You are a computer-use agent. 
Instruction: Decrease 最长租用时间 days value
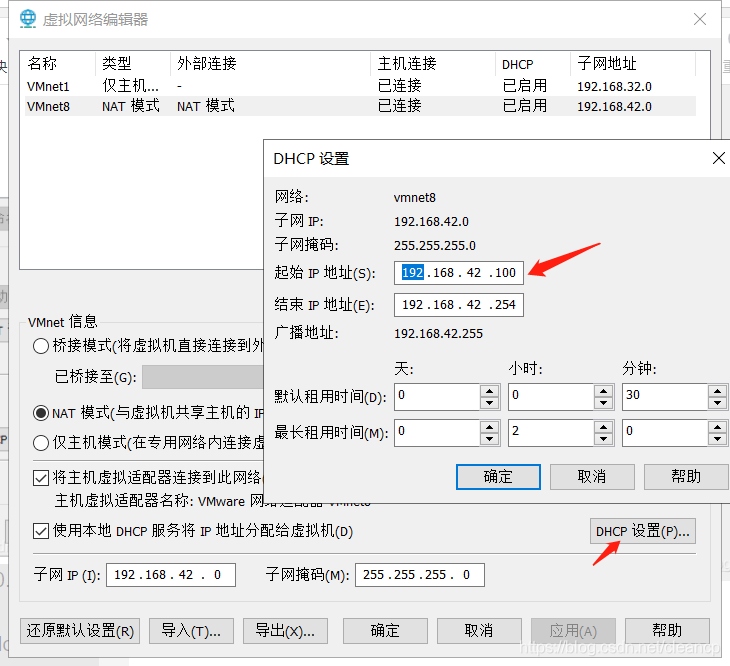click(x=489, y=439)
